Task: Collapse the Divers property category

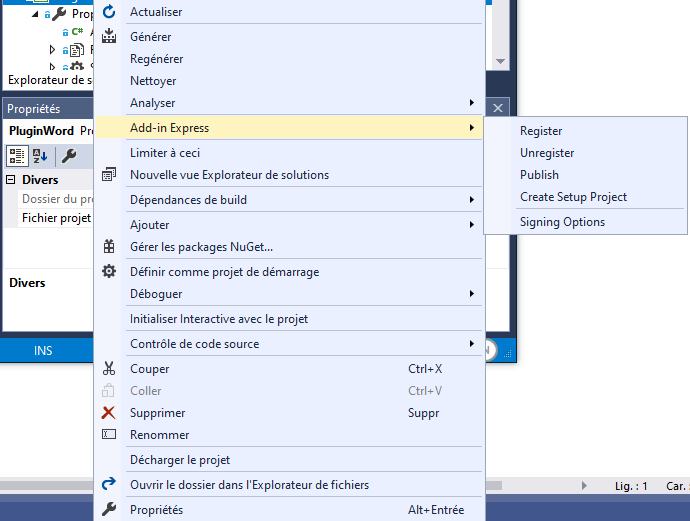Action: click(11, 180)
